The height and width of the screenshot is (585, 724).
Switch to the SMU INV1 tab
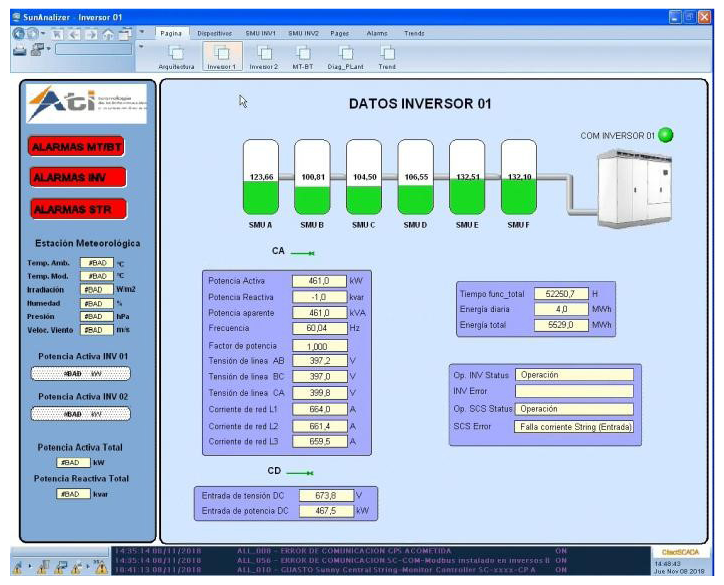pyautogui.click(x=261, y=33)
